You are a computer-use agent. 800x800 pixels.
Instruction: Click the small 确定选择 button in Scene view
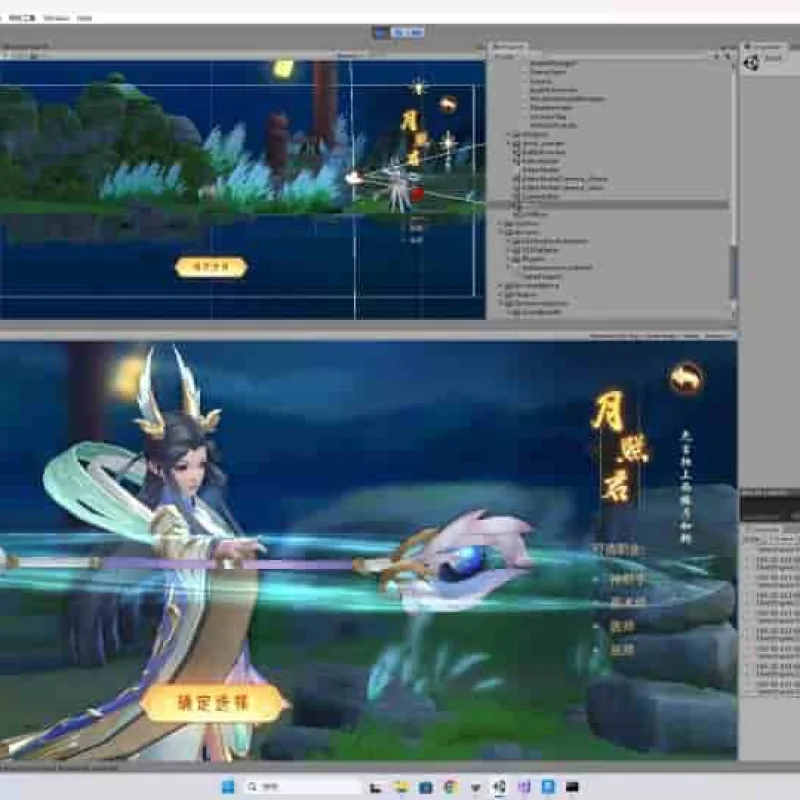click(211, 267)
